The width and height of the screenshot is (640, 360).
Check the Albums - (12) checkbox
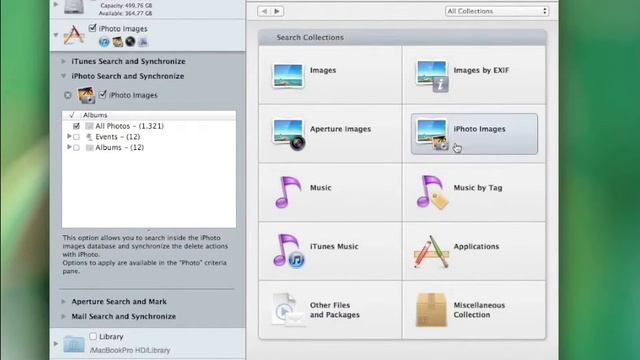76,148
